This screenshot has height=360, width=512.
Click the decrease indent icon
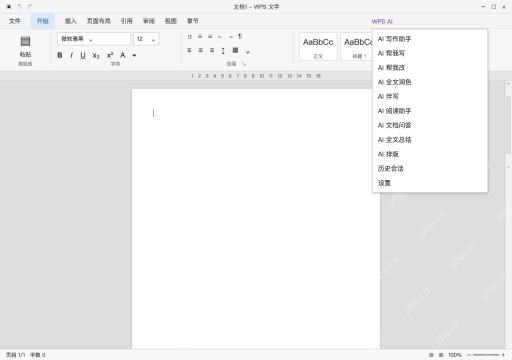[x=220, y=37]
